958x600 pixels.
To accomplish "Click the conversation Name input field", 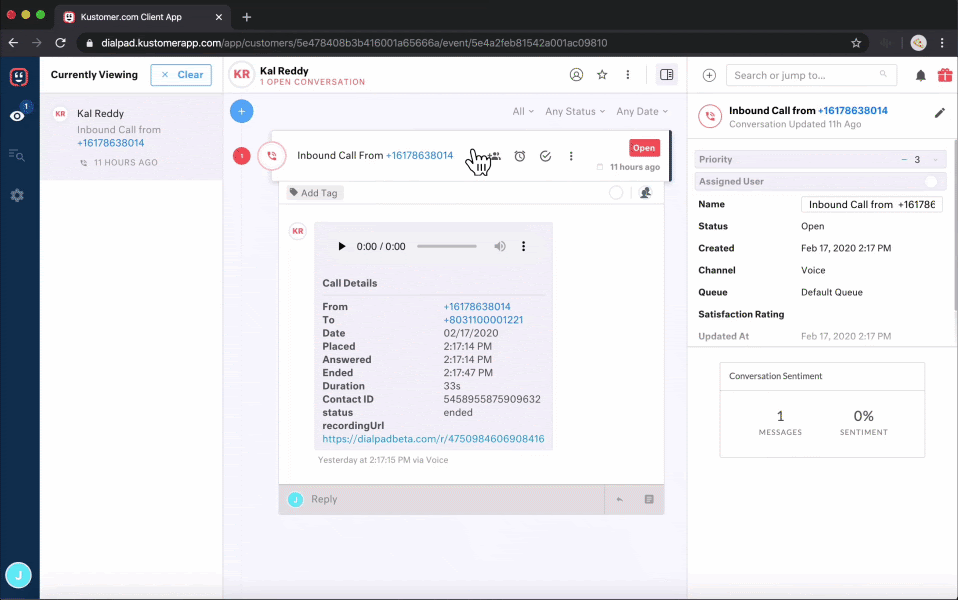I will 871,204.
